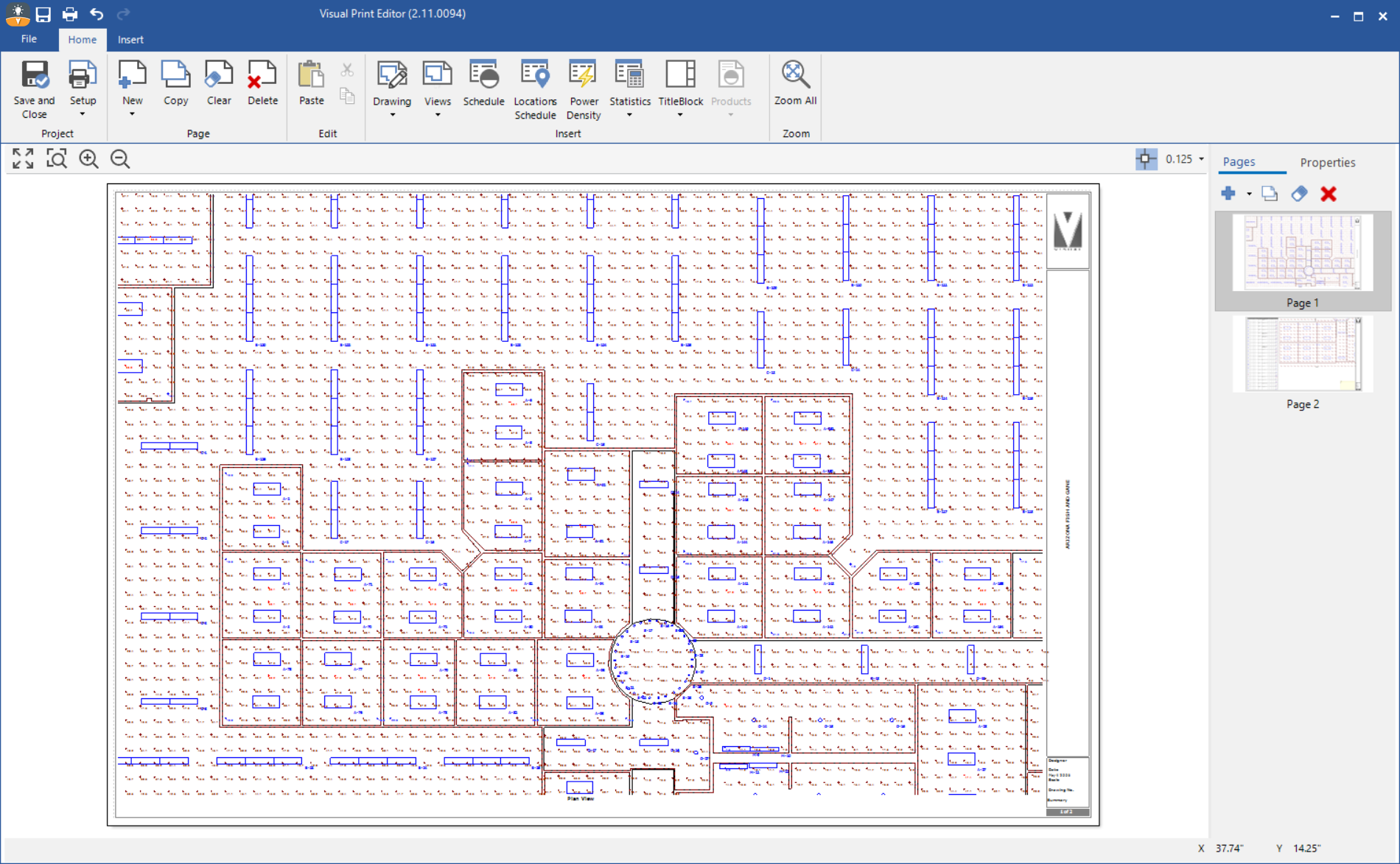Select the Page 2 thumbnail
Image resolution: width=1400 pixels, height=864 pixels.
point(1302,355)
